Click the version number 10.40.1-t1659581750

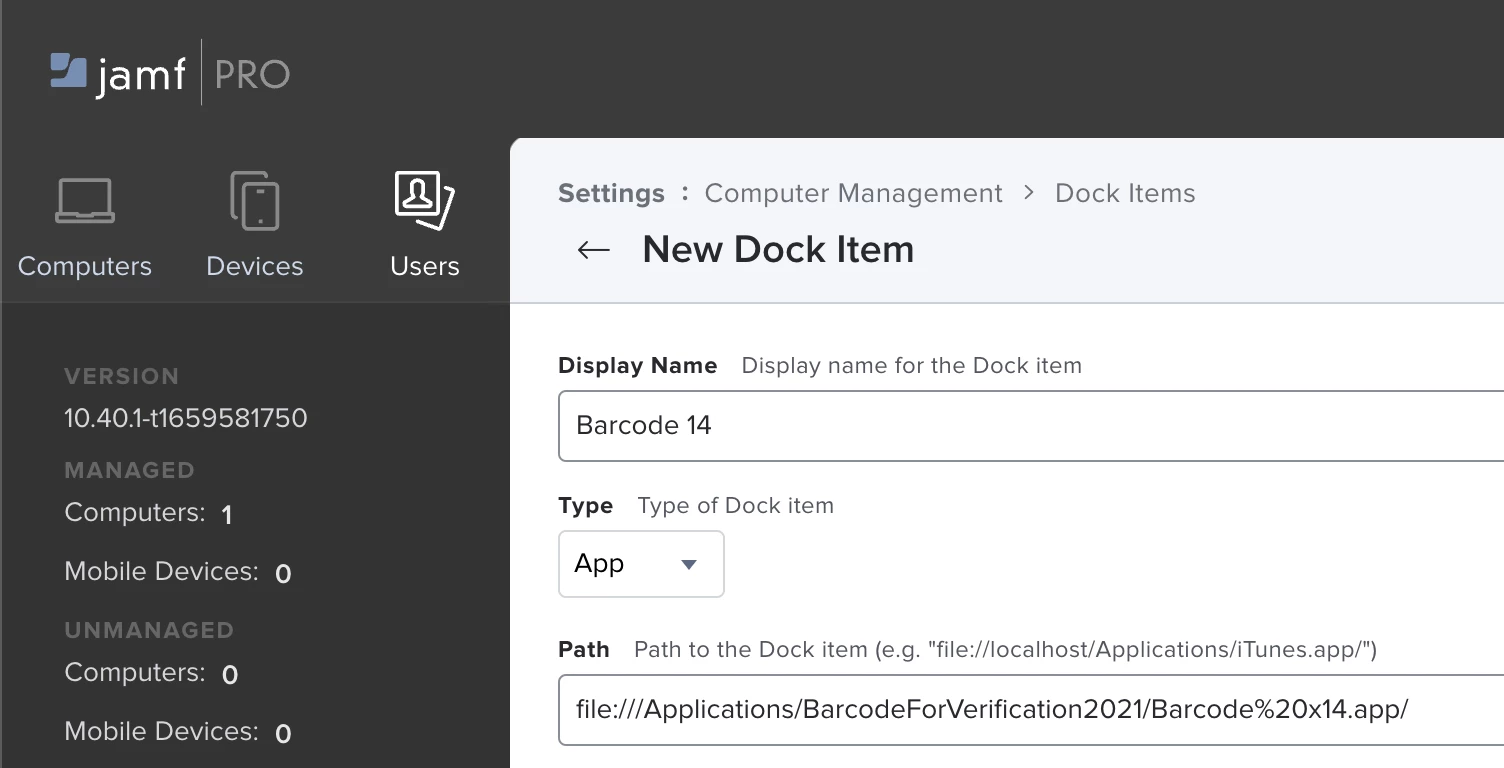186,418
